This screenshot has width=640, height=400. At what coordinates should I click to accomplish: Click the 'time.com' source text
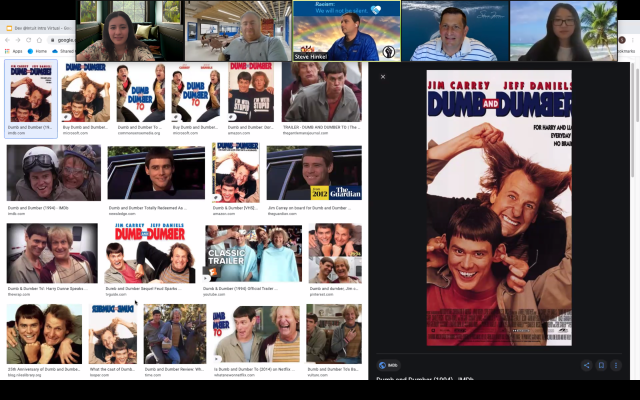(x=153, y=375)
